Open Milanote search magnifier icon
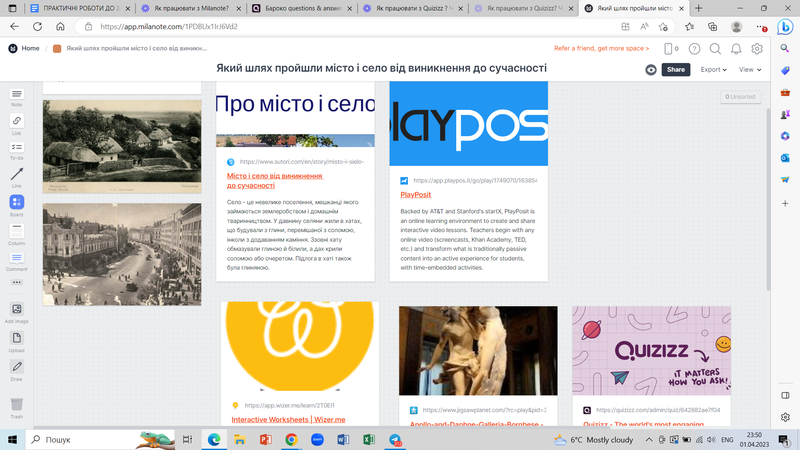The image size is (800, 450). 715,48
